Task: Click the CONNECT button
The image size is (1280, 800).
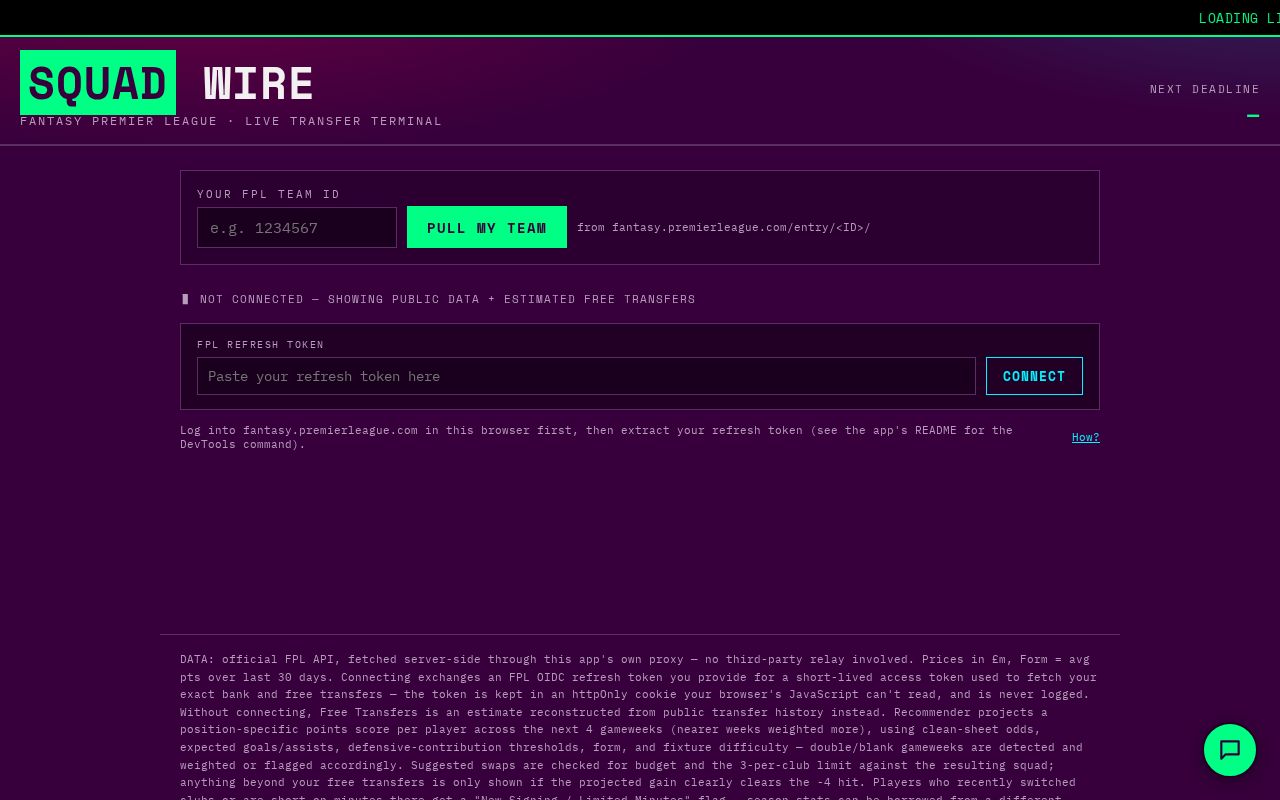Action: point(1034,376)
